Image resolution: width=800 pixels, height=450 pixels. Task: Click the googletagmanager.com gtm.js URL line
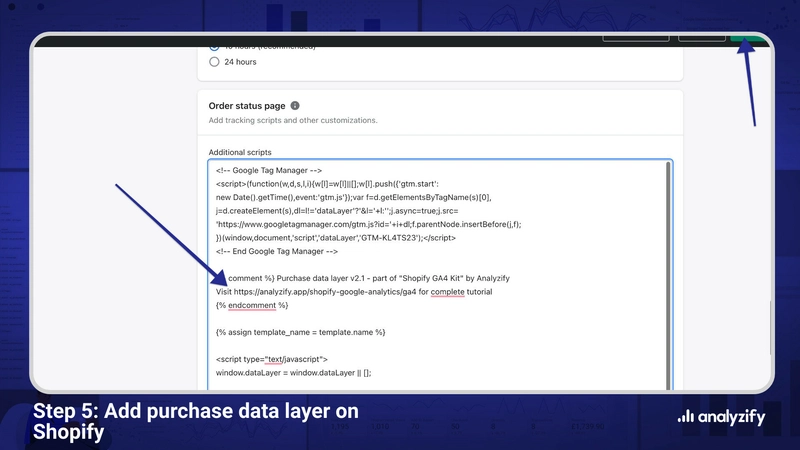(x=368, y=224)
